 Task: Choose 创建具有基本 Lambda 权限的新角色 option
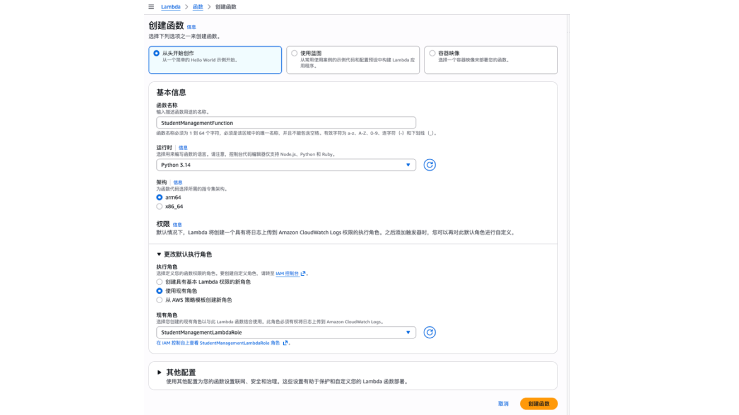[158, 281]
